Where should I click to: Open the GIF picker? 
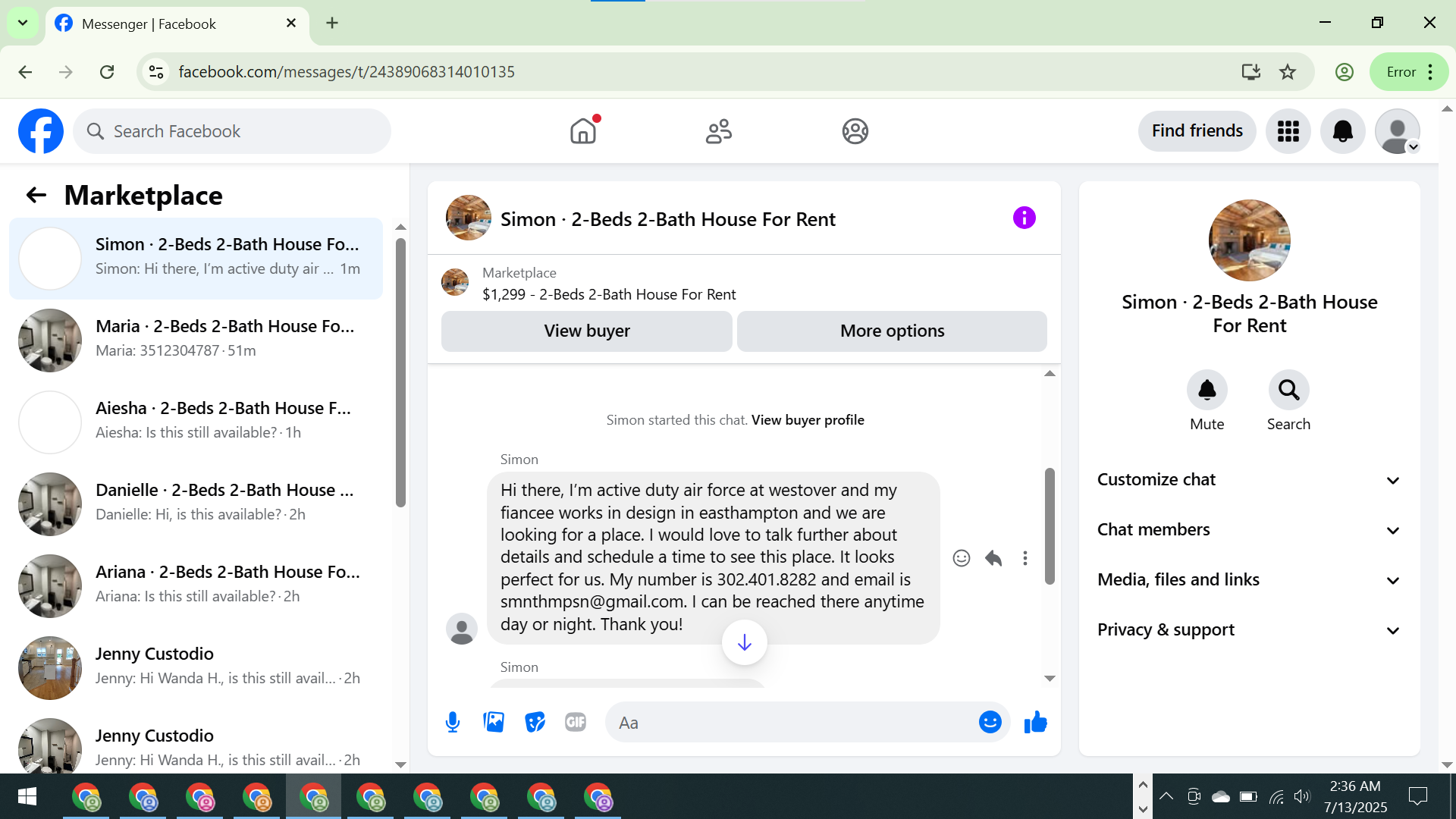576,722
